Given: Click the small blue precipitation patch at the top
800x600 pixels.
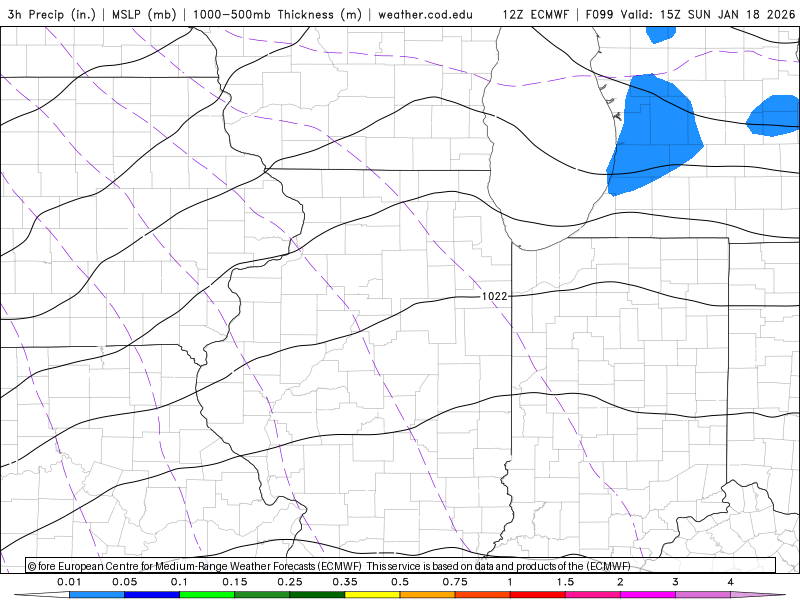Looking at the screenshot, I should coord(661,34).
